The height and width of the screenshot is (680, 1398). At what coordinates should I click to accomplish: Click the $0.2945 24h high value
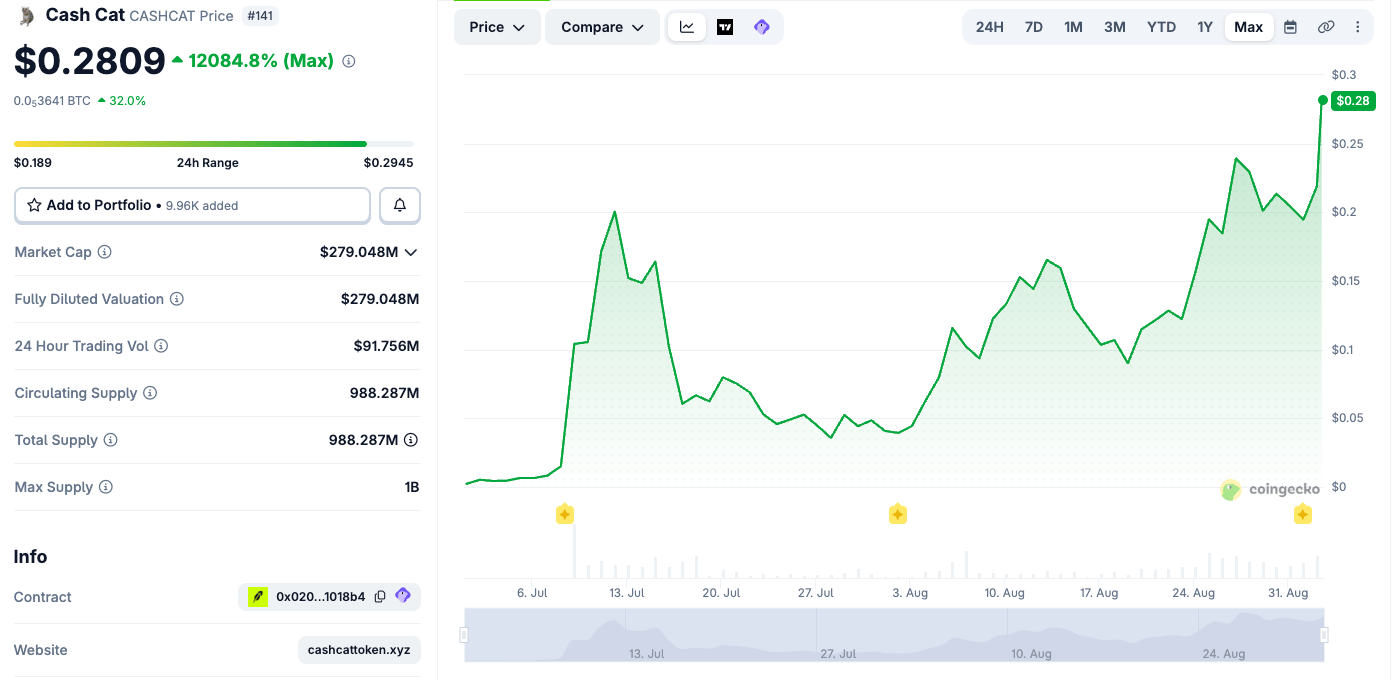(388, 163)
